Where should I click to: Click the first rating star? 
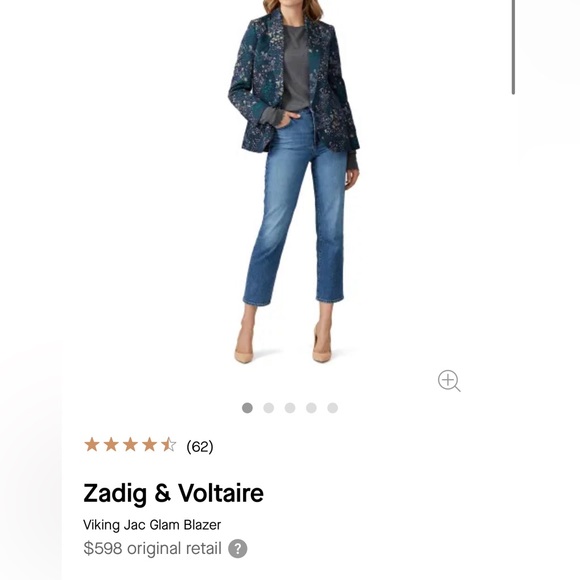[92, 445]
